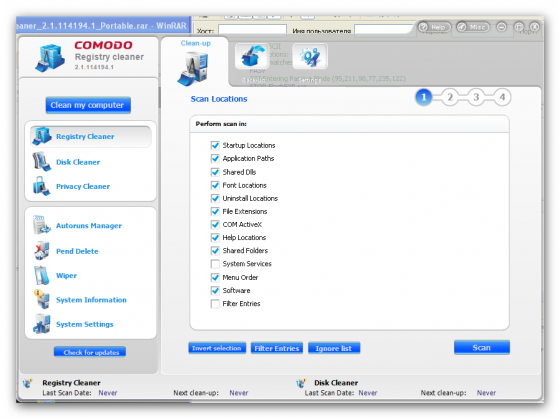
Task: Click wizard step 2 circle
Action: click(x=450, y=97)
